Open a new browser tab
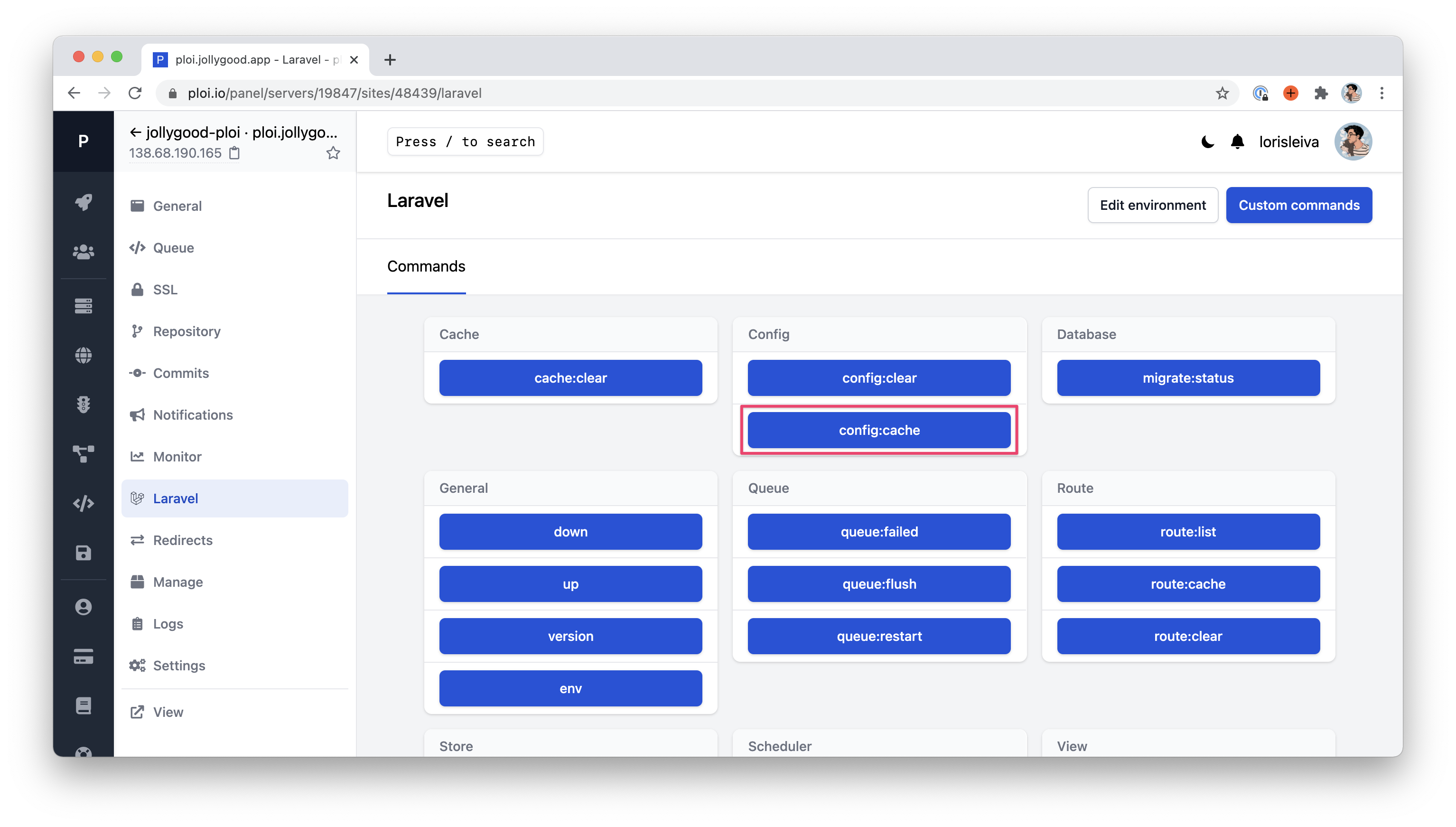Image resolution: width=1456 pixels, height=827 pixels. 390,60
